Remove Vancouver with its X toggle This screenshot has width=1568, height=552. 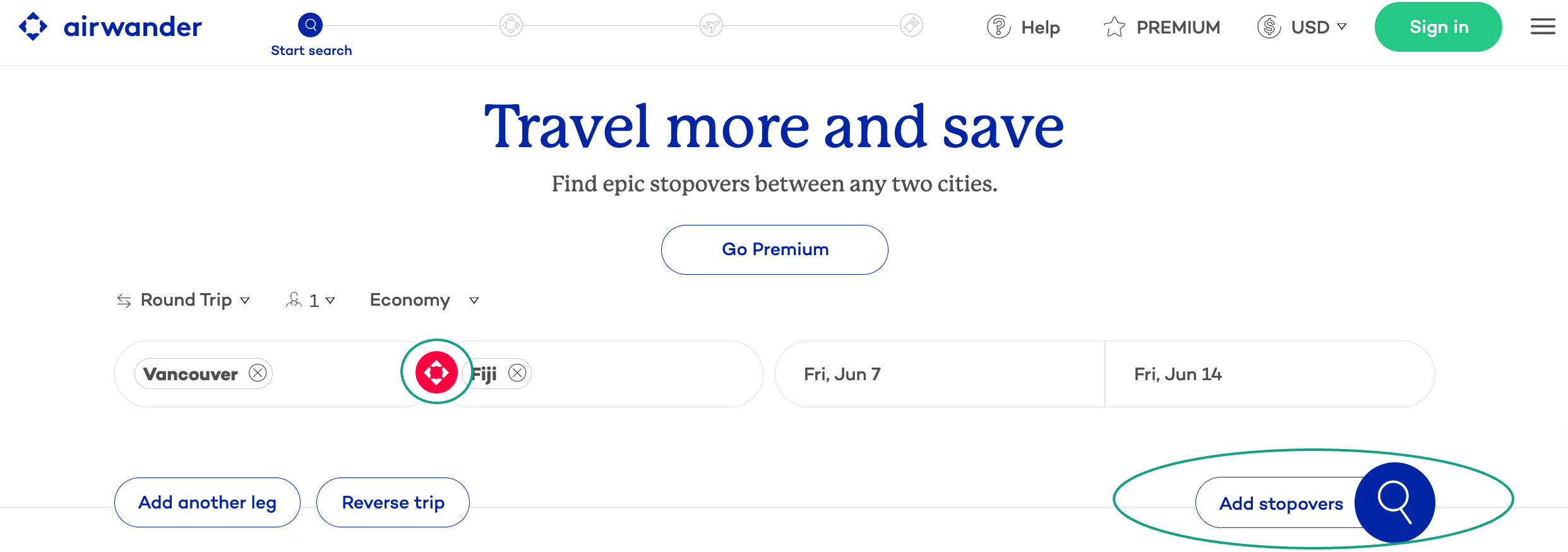258,373
